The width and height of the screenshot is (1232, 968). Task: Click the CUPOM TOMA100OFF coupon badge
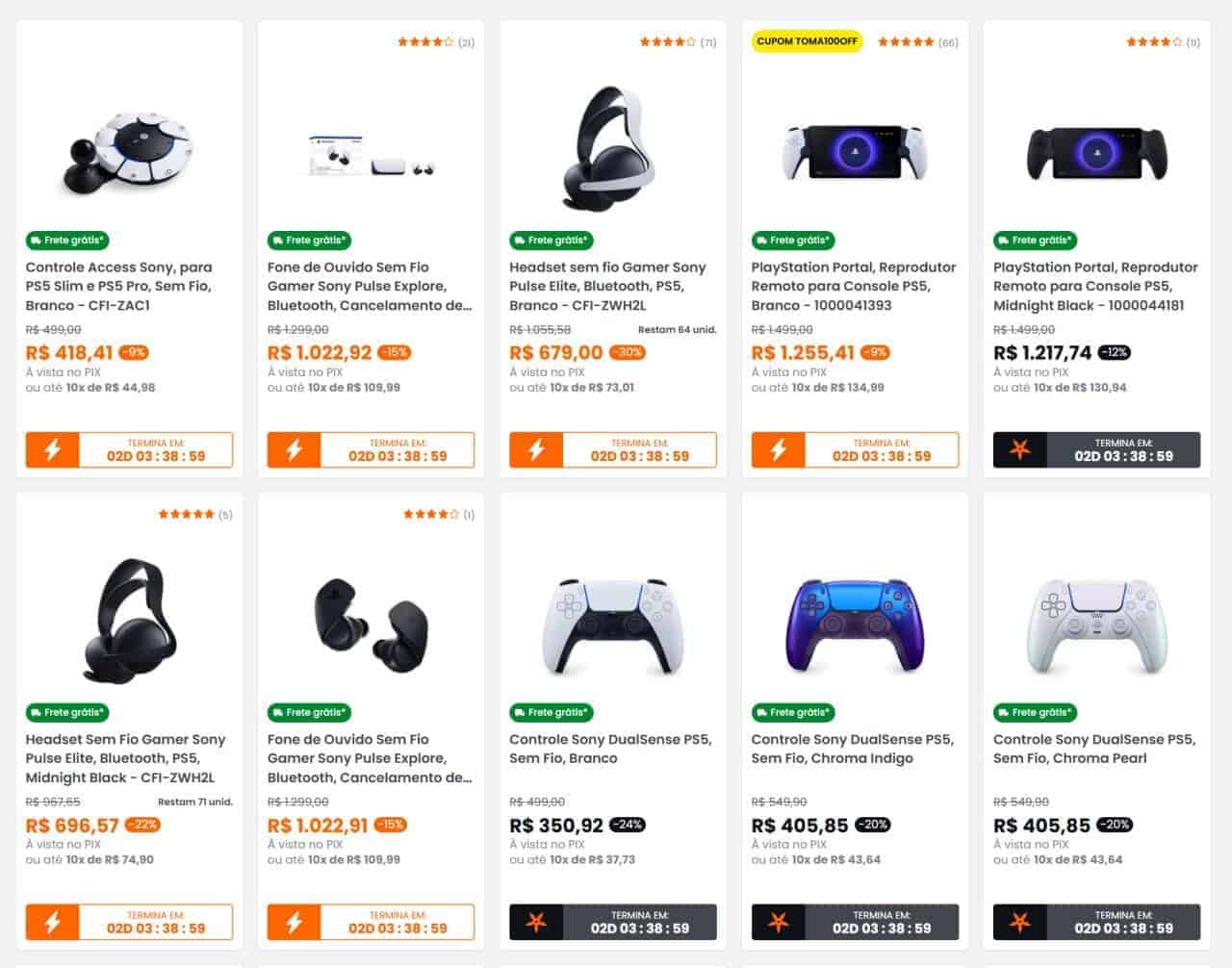click(807, 41)
